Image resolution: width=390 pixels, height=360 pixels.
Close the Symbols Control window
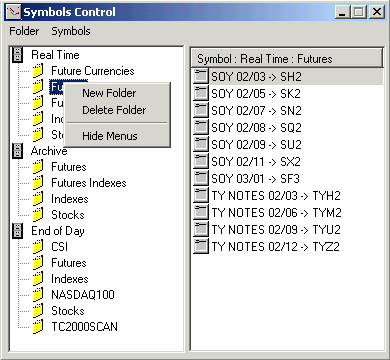(377, 12)
